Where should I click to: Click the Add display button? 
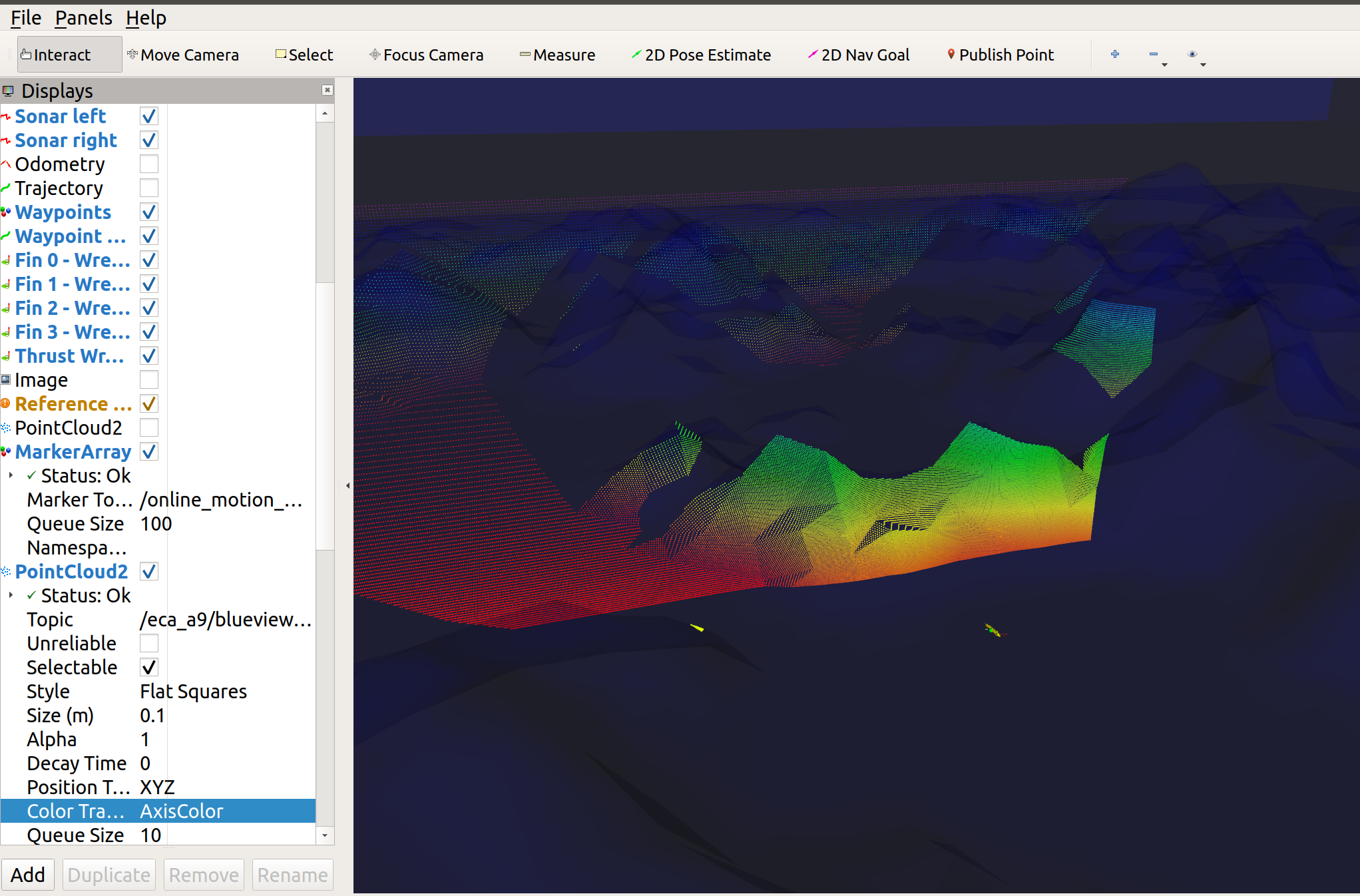[x=28, y=874]
